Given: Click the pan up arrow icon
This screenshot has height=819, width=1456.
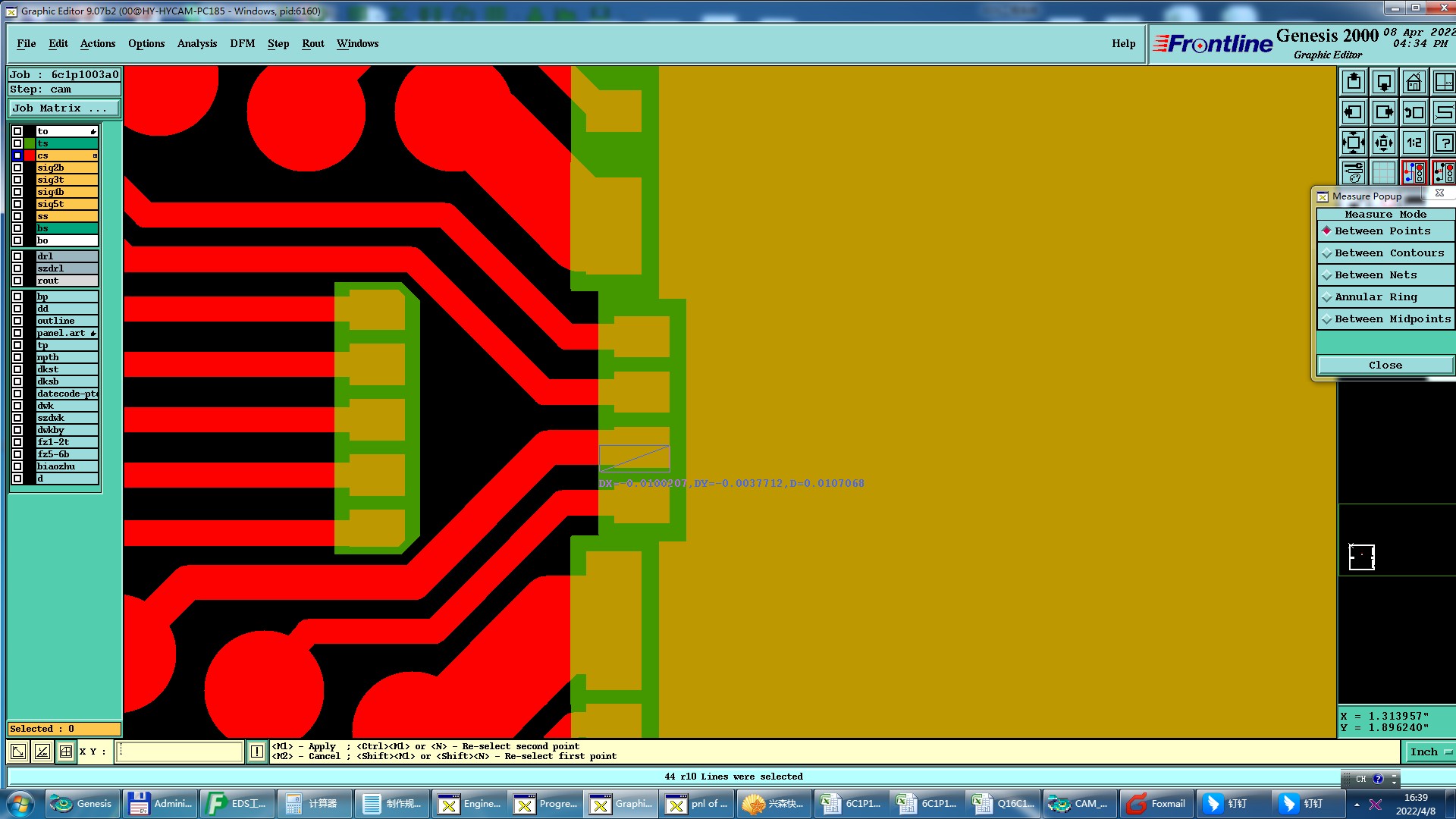Looking at the screenshot, I should pos(1354,82).
